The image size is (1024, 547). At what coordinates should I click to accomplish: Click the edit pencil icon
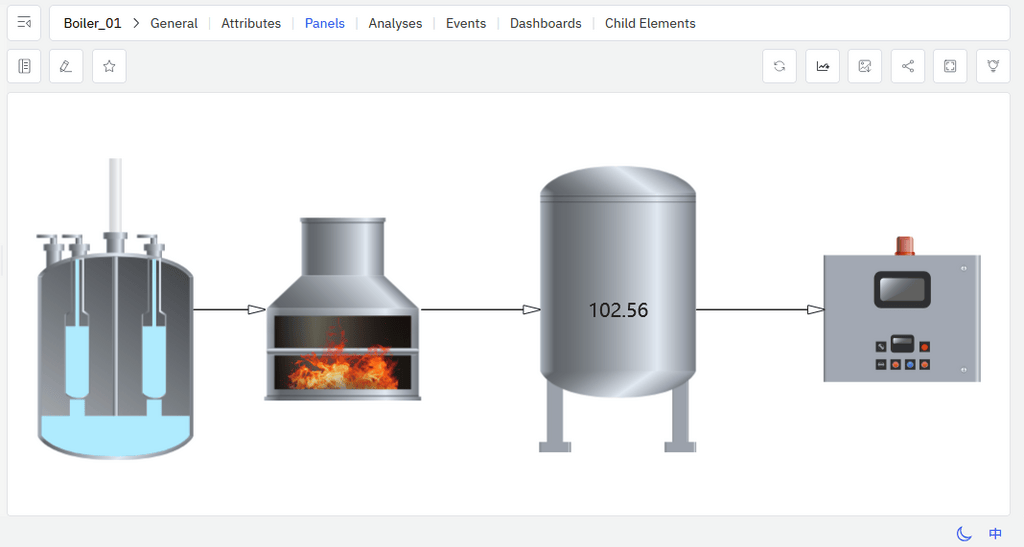66,66
